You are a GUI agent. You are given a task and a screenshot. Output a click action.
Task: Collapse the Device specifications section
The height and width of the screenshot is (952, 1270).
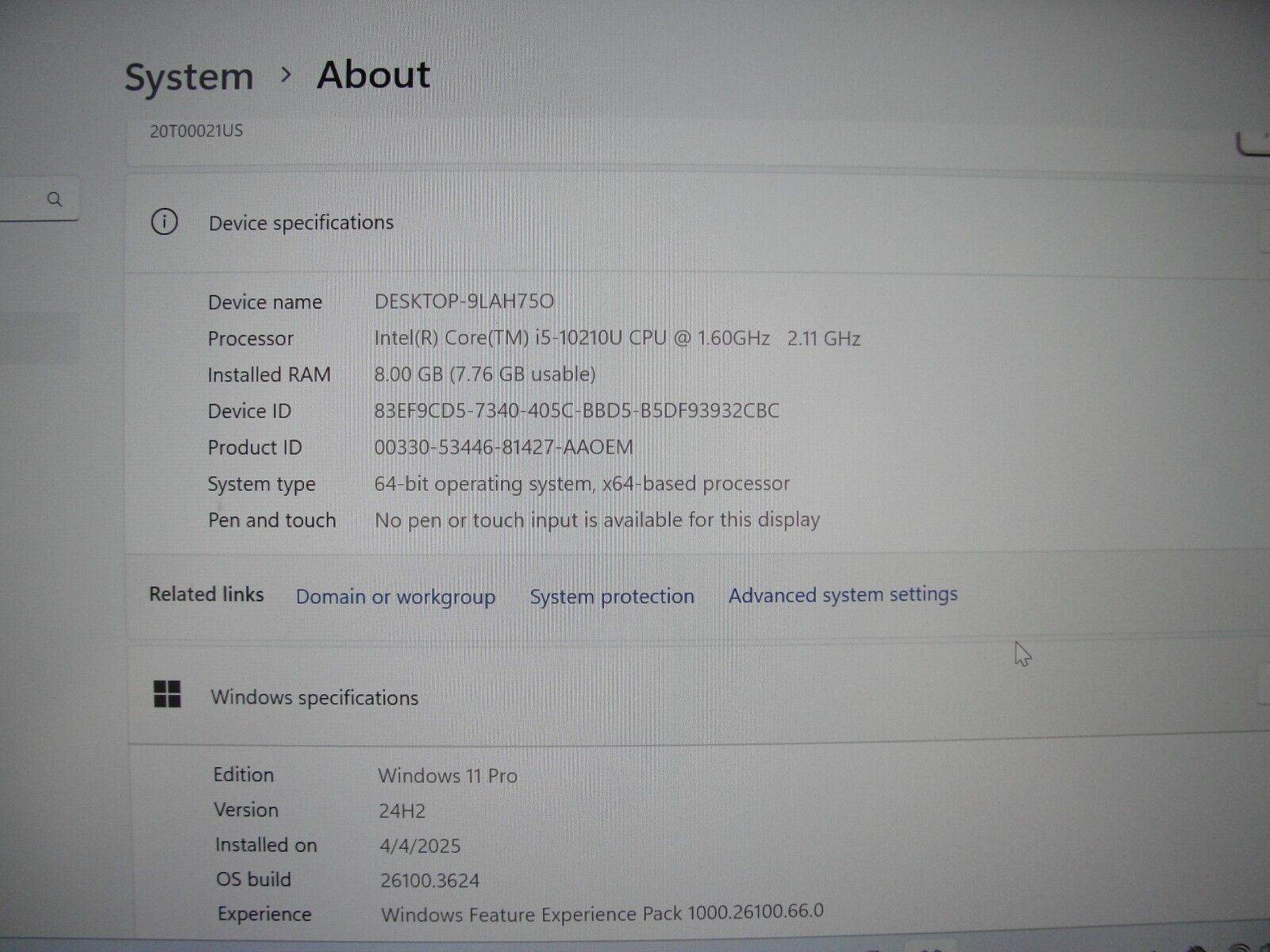1254,223
